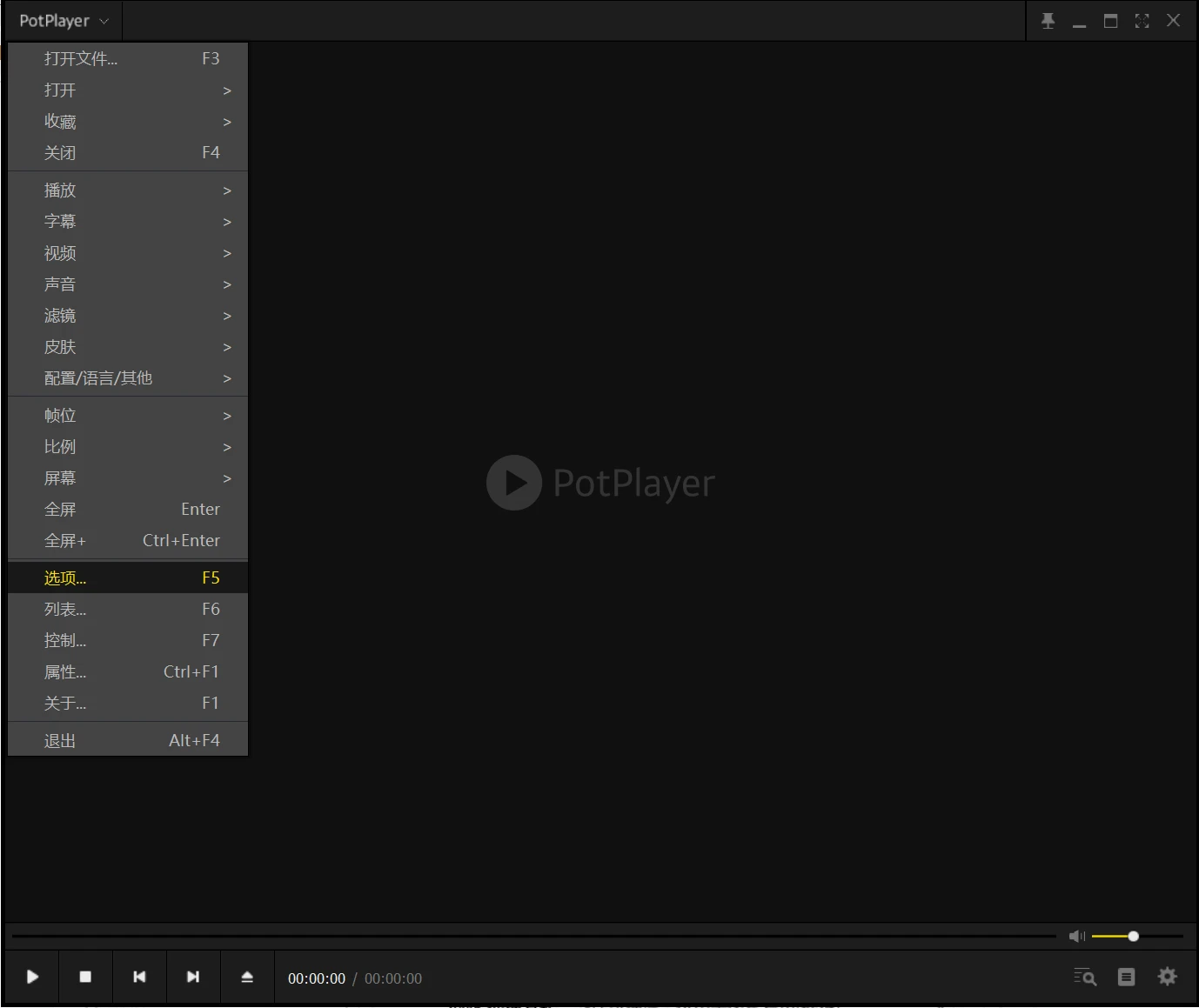This screenshot has height=1008, width=1199.
Task: Enter fullscreen via title bar icon
Action: pos(1142,21)
